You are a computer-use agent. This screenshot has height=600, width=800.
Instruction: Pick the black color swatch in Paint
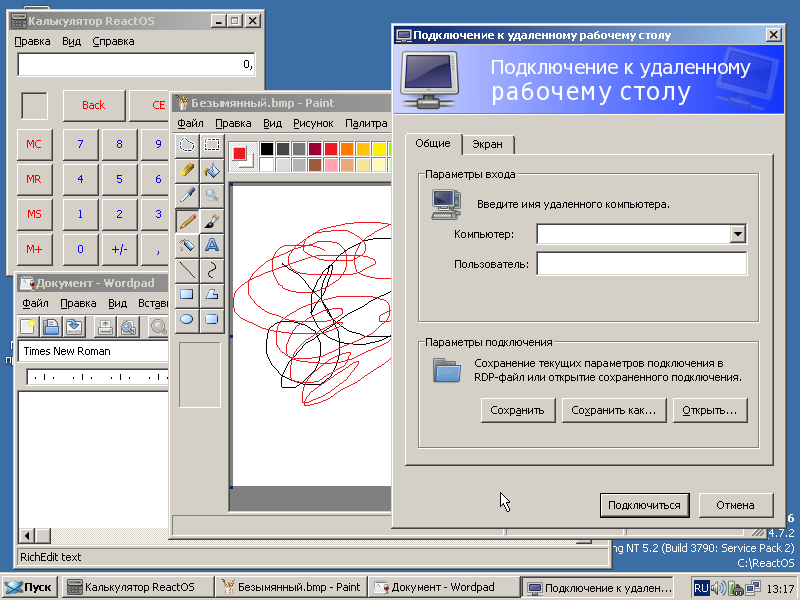coord(267,149)
